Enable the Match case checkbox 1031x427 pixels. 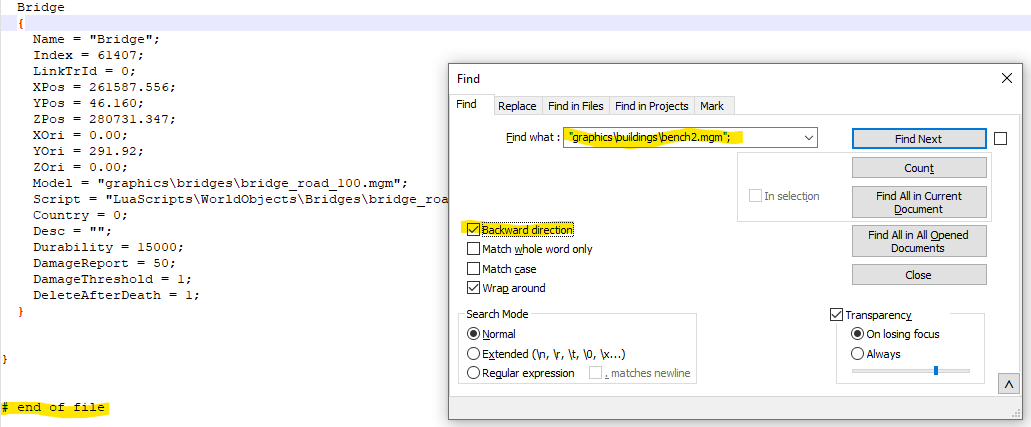click(x=473, y=268)
